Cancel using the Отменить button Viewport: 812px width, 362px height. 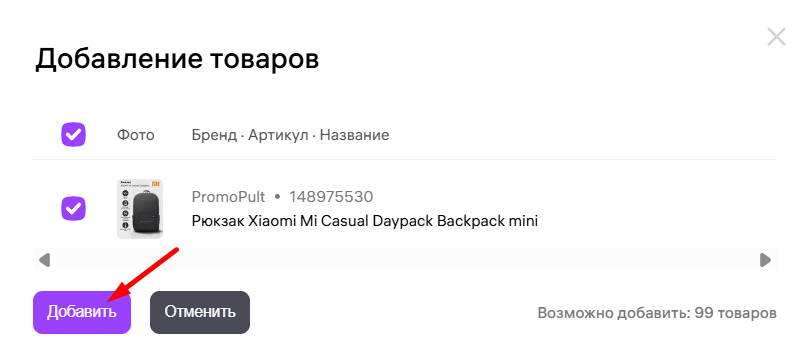coord(200,312)
